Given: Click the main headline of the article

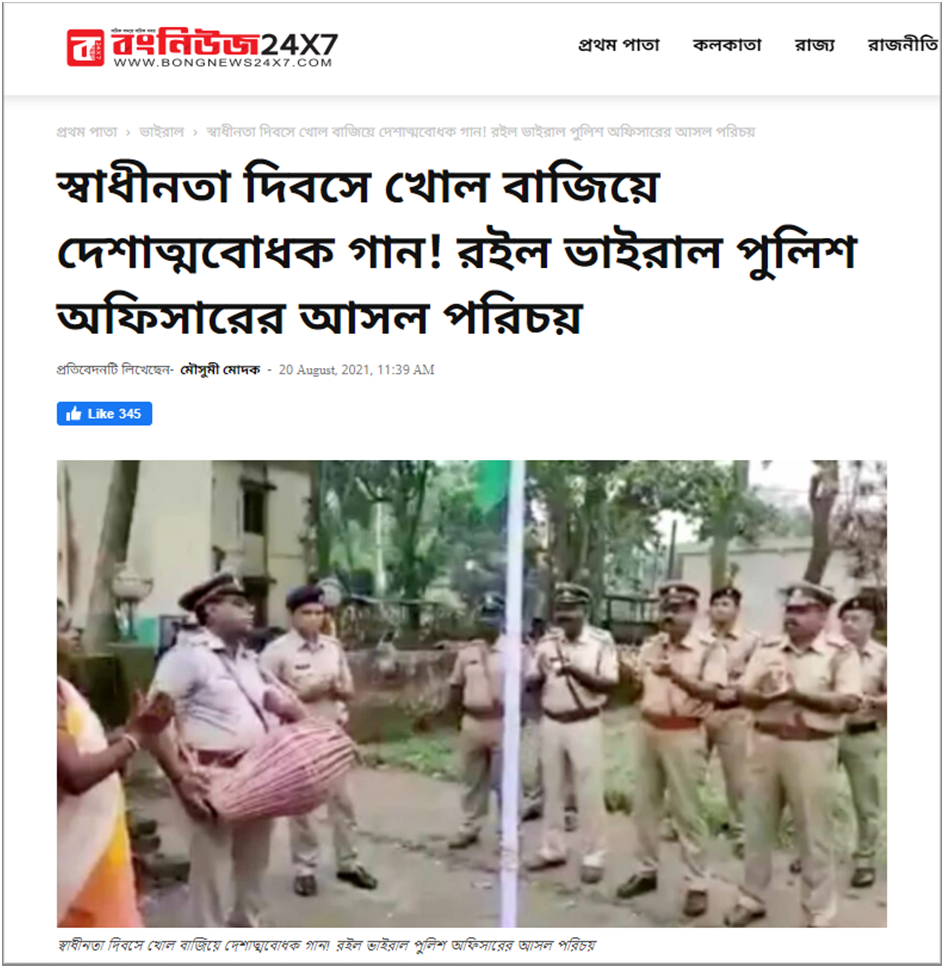Looking at the screenshot, I should (x=456, y=252).
